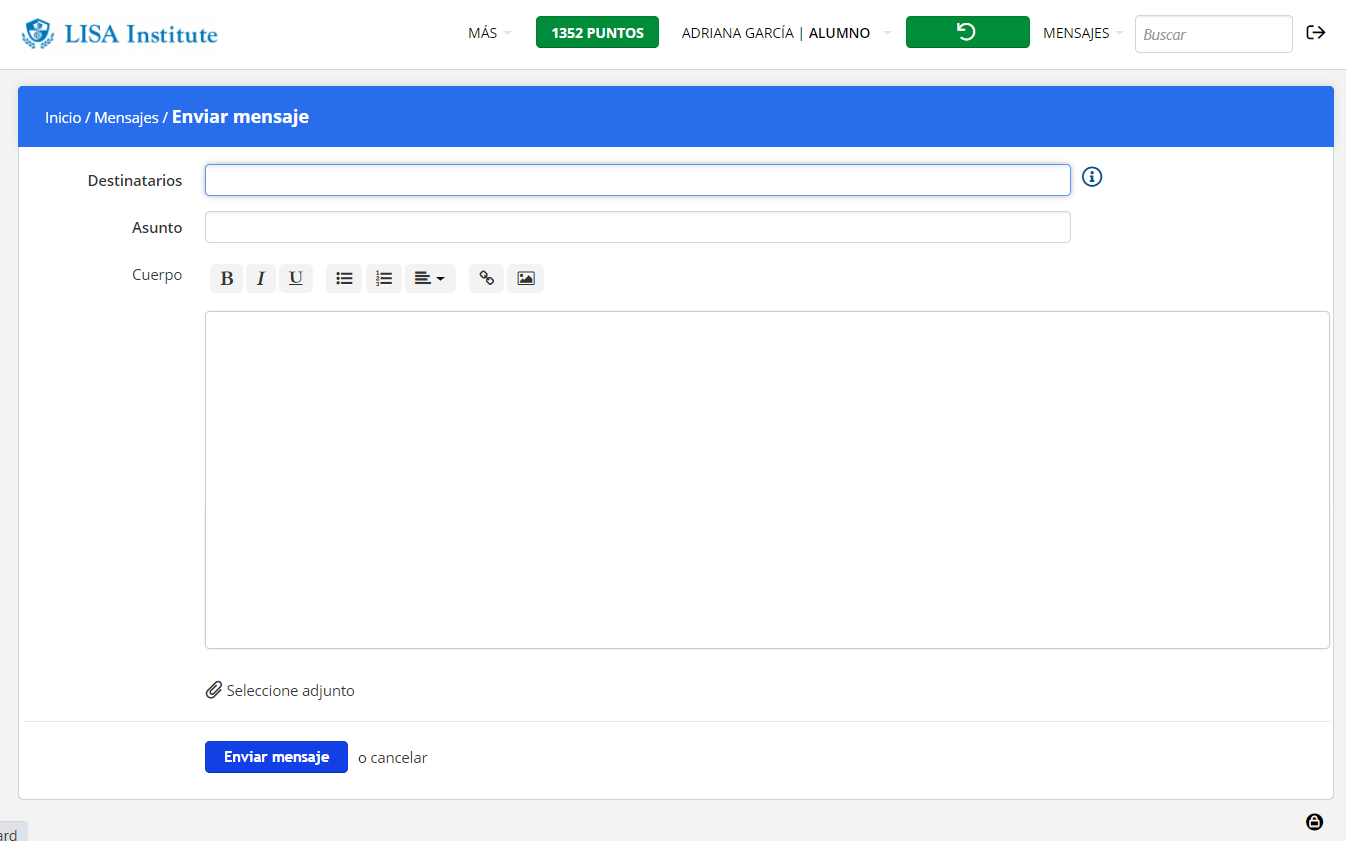Apply italic formatting to message body
The width and height of the screenshot is (1346, 841).
coord(261,278)
